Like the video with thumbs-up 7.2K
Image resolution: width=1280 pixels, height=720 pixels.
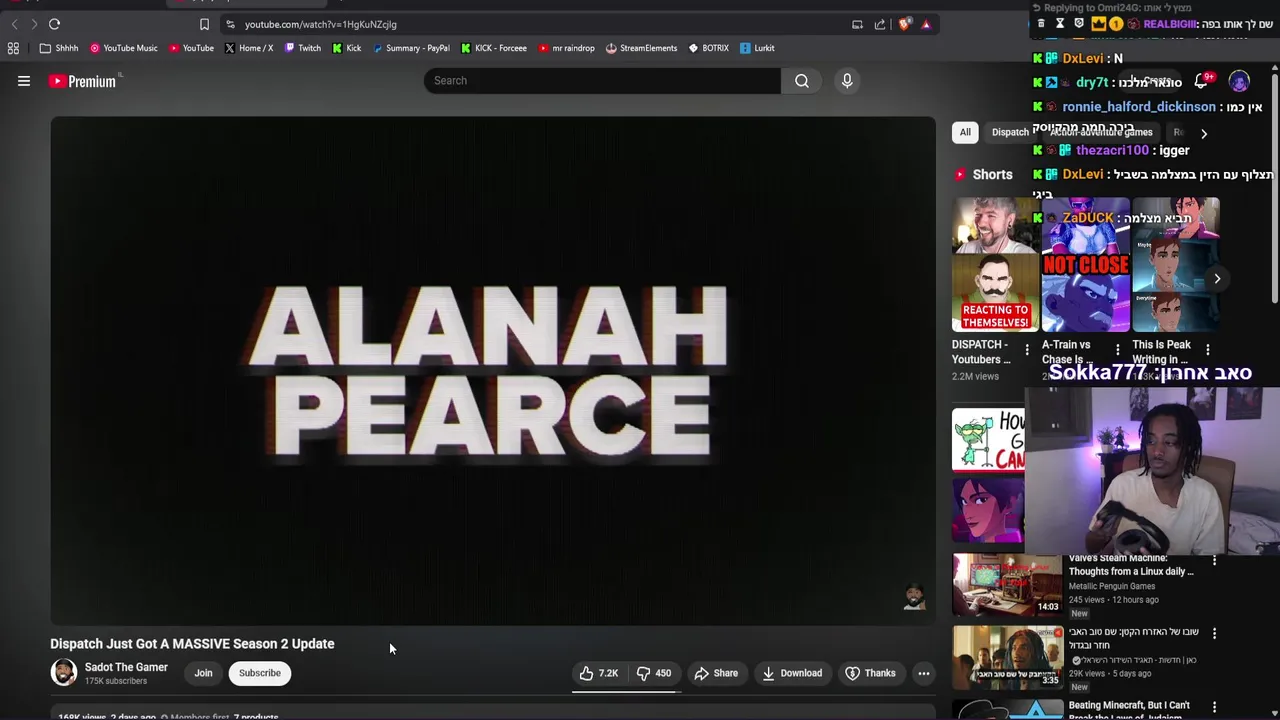click(x=599, y=673)
